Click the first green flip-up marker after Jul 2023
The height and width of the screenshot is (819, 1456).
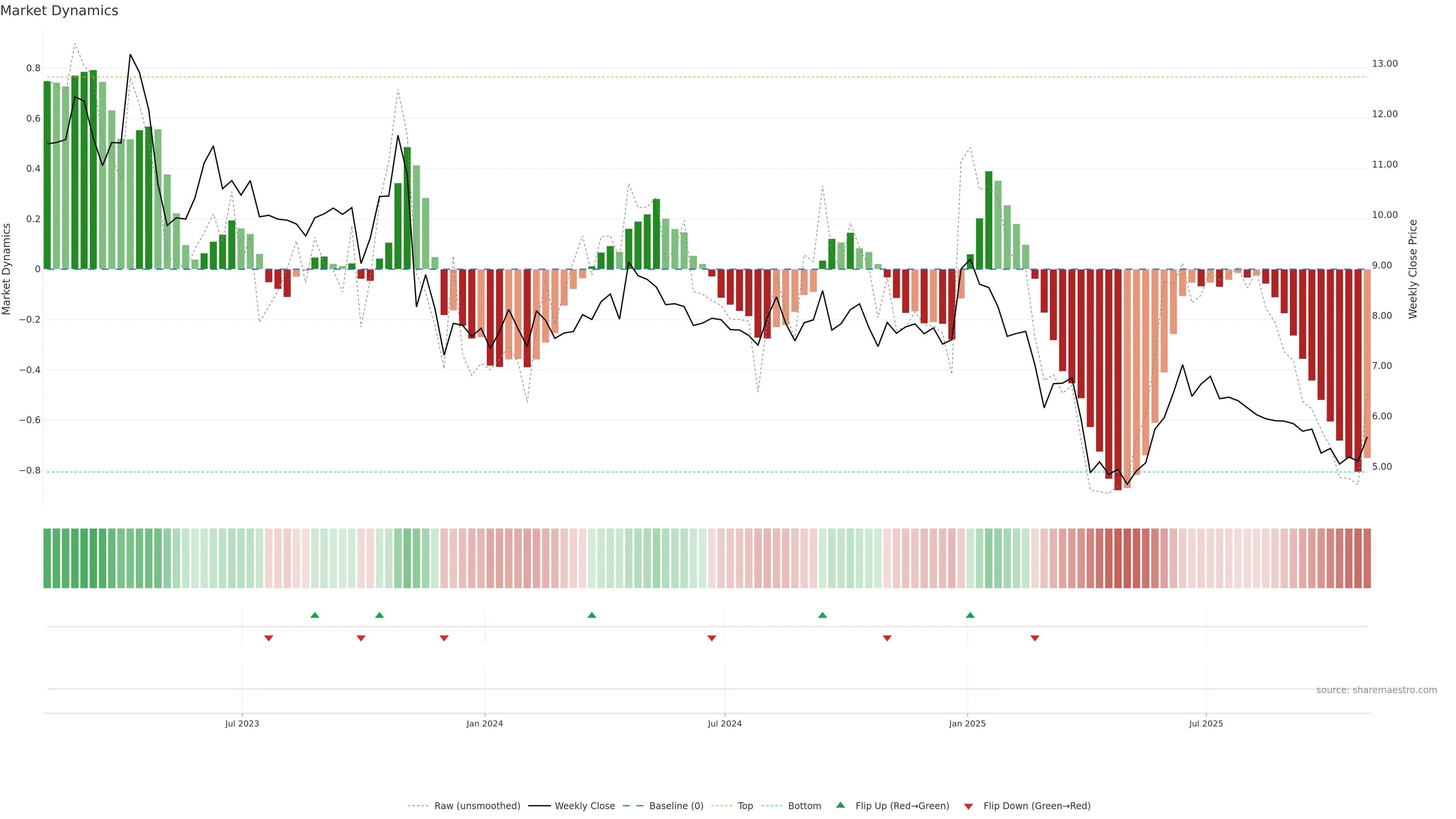pyautogui.click(x=315, y=615)
